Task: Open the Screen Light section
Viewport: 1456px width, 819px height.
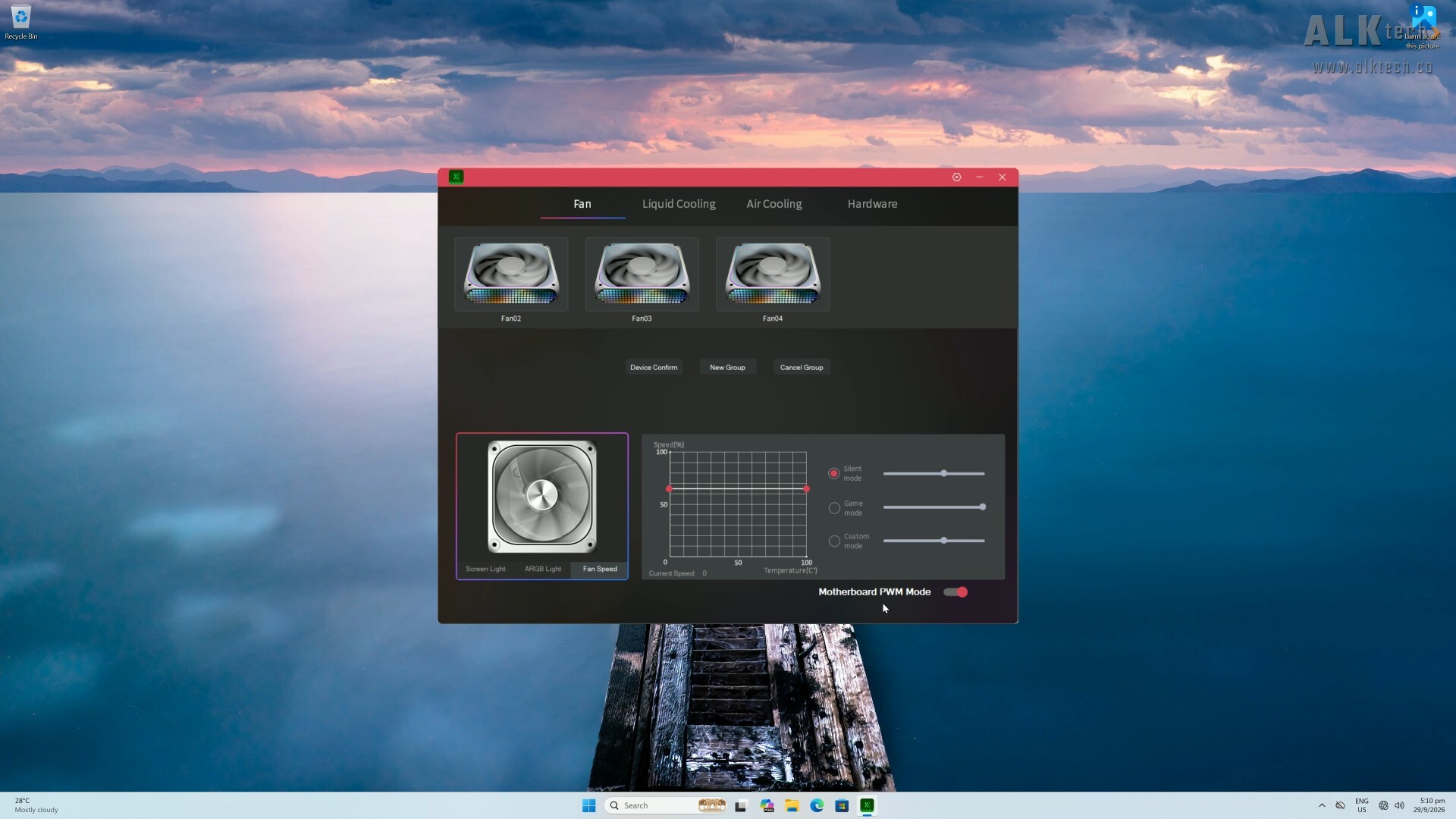Action: [x=485, y=569]
